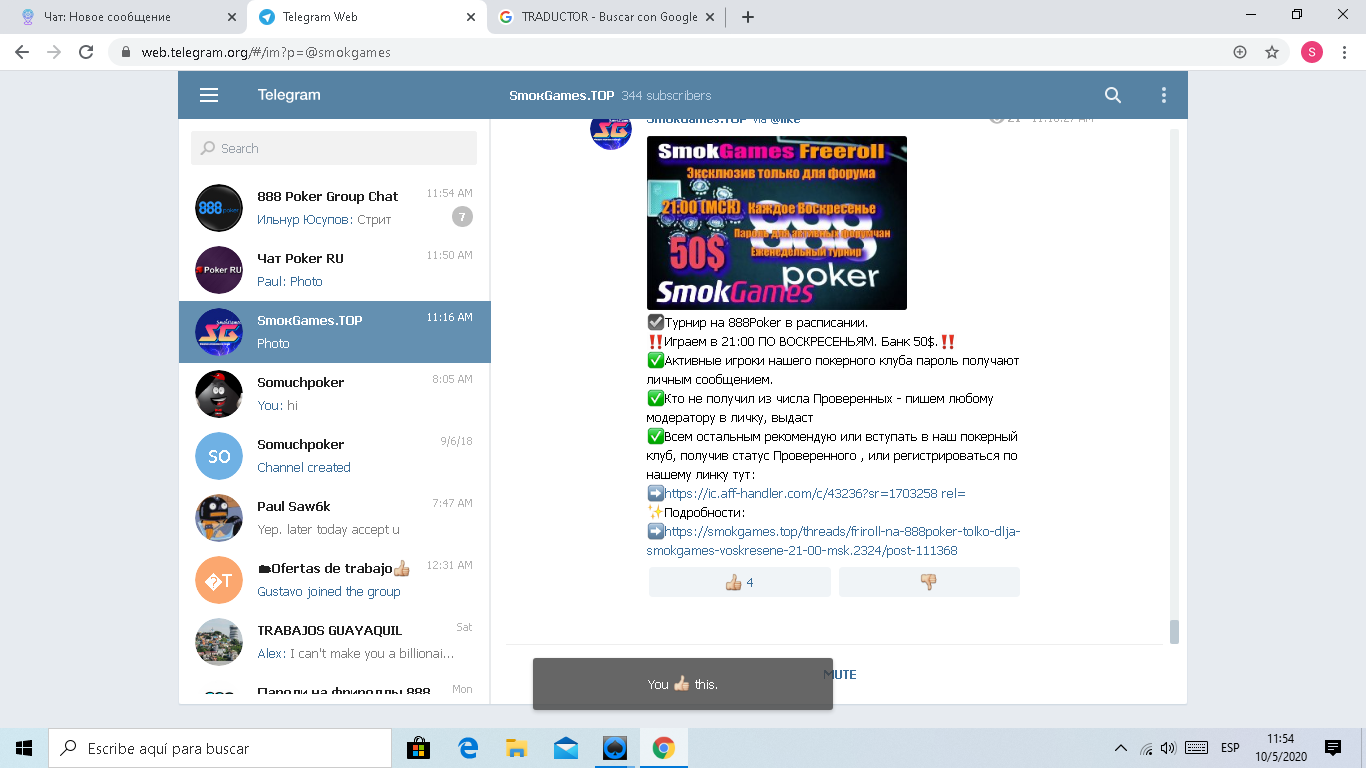Viewport: 1366px width, 768px height.
Task: Click the SmokGames.TOP channel title in header
Action: click(x=561, y=95)
